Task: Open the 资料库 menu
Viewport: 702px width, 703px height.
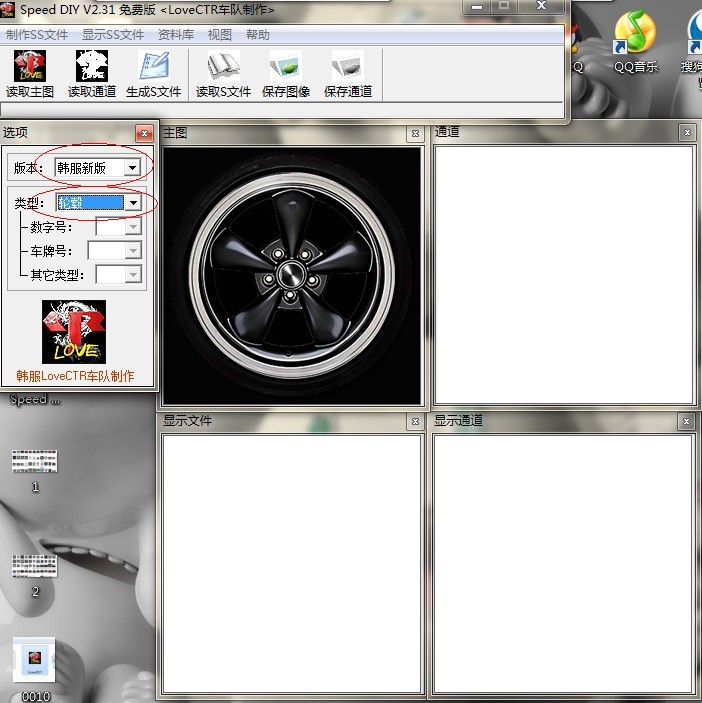Action: 176,35
